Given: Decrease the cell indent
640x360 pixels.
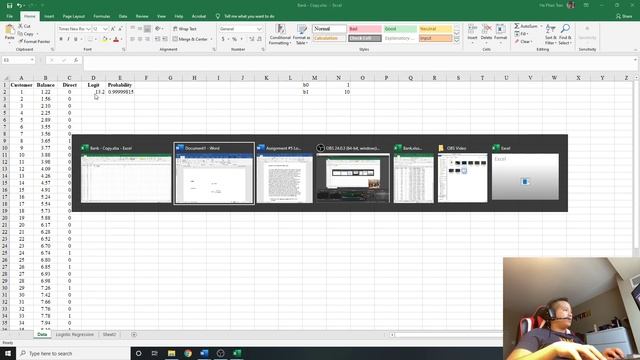Looking at the screenshot, I should (158, 39).
